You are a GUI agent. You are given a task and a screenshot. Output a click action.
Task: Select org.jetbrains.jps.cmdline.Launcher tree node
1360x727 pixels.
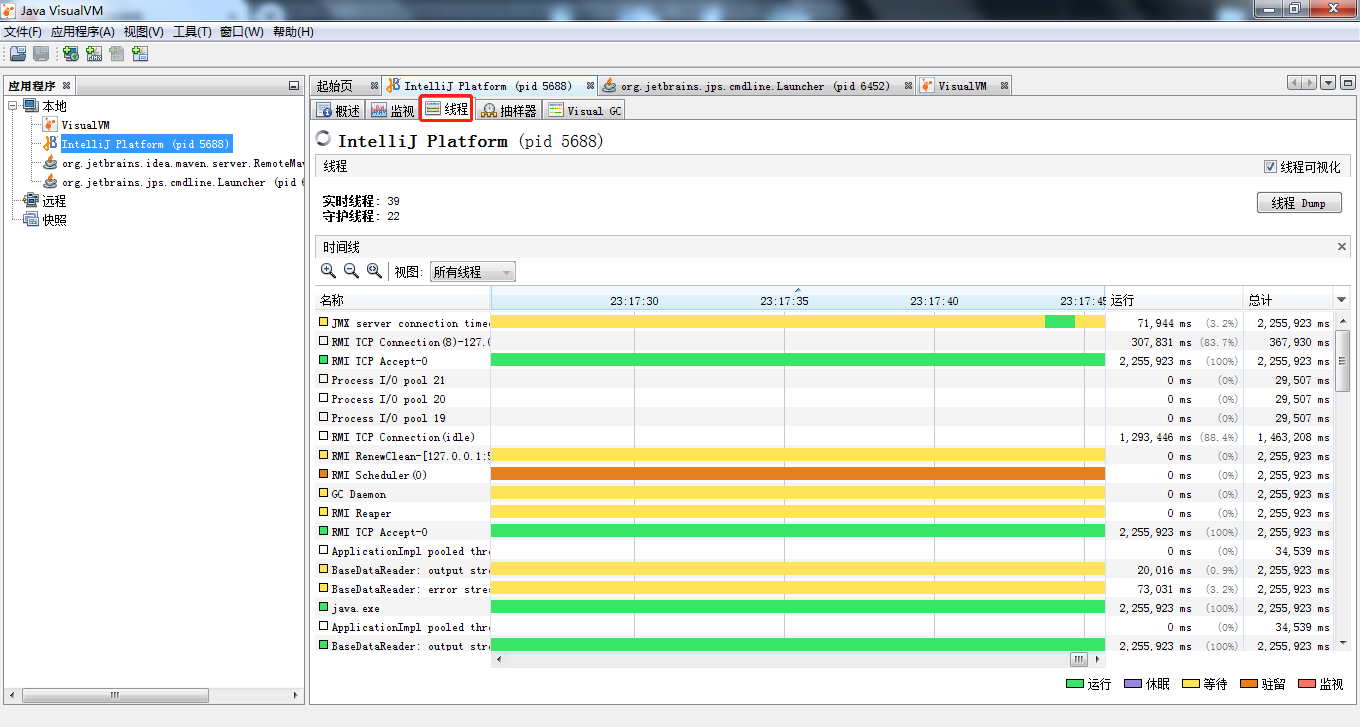(182, 182)
